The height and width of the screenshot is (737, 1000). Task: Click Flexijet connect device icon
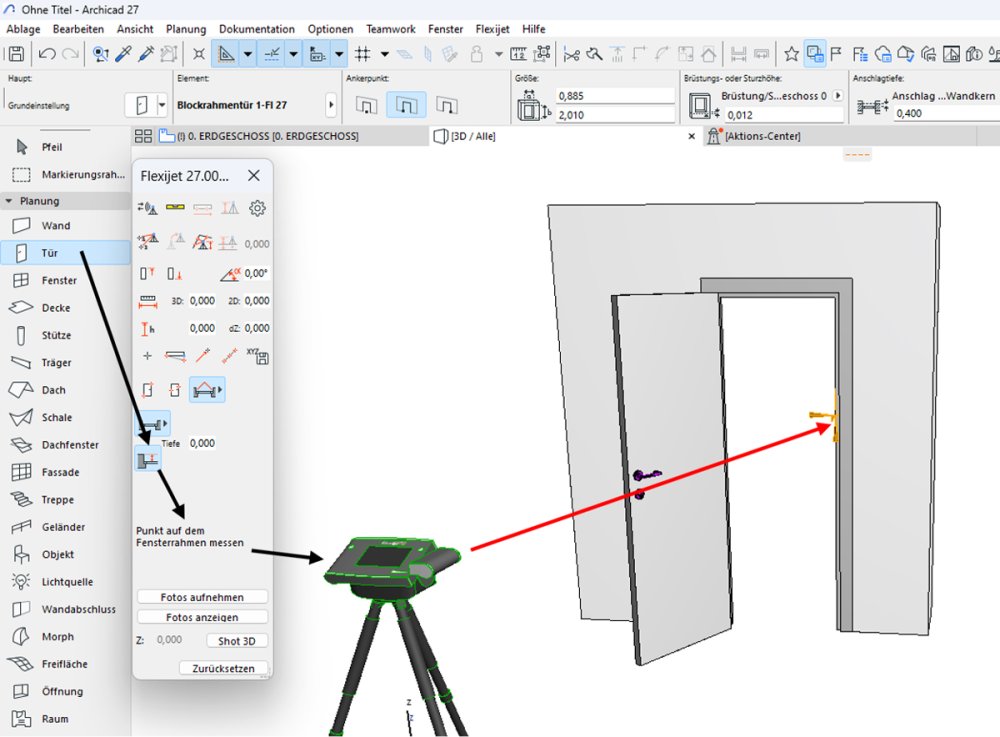click(x=147, y=208)
